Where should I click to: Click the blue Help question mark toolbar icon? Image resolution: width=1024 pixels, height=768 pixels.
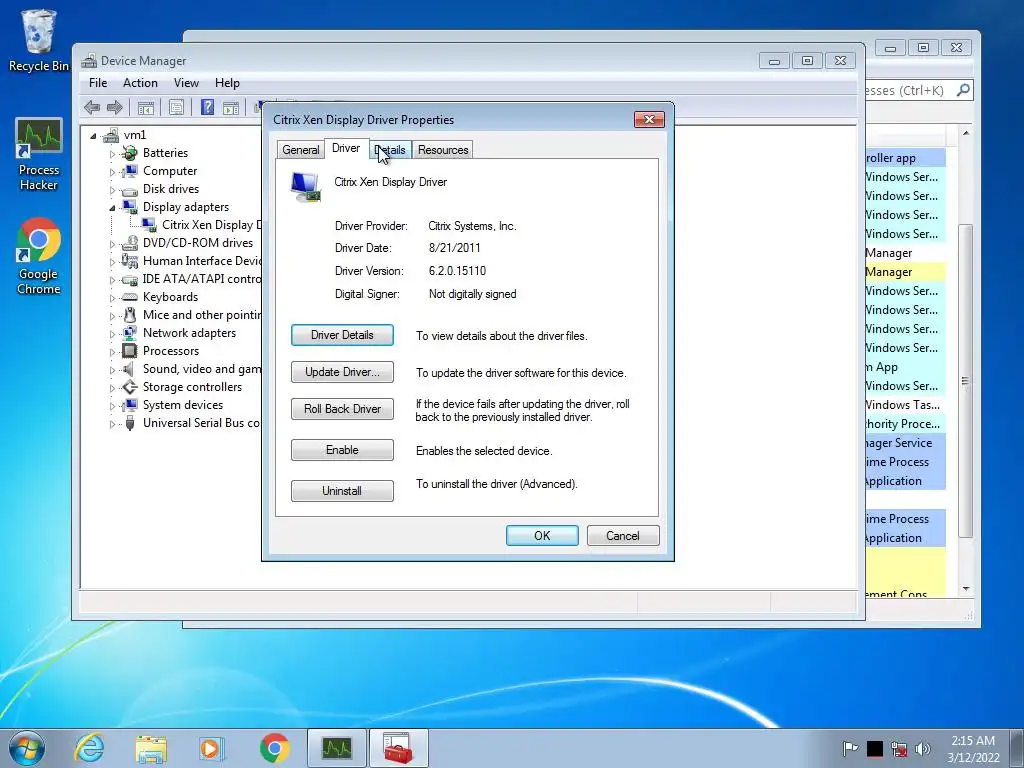click(x=207, y=107)
